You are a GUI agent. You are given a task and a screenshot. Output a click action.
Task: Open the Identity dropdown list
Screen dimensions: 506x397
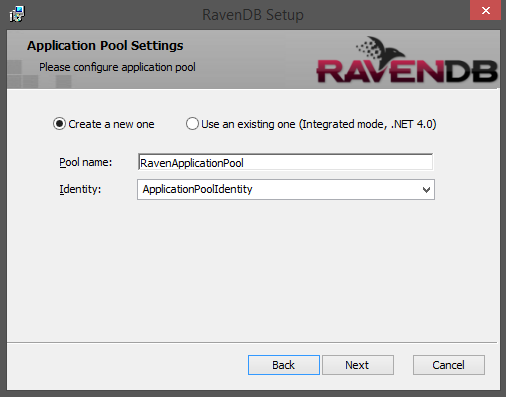(286, 190)
